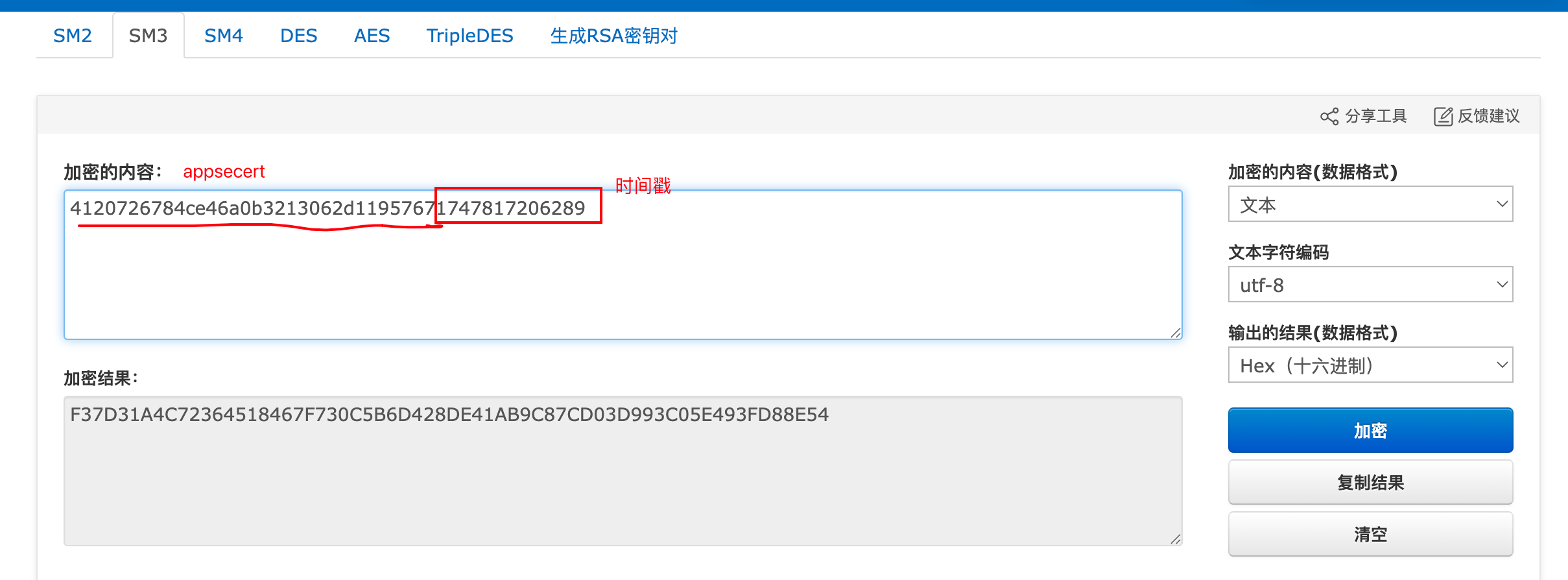
Task: Click the 加密的内容: label
Action: [x=112, y=172]
